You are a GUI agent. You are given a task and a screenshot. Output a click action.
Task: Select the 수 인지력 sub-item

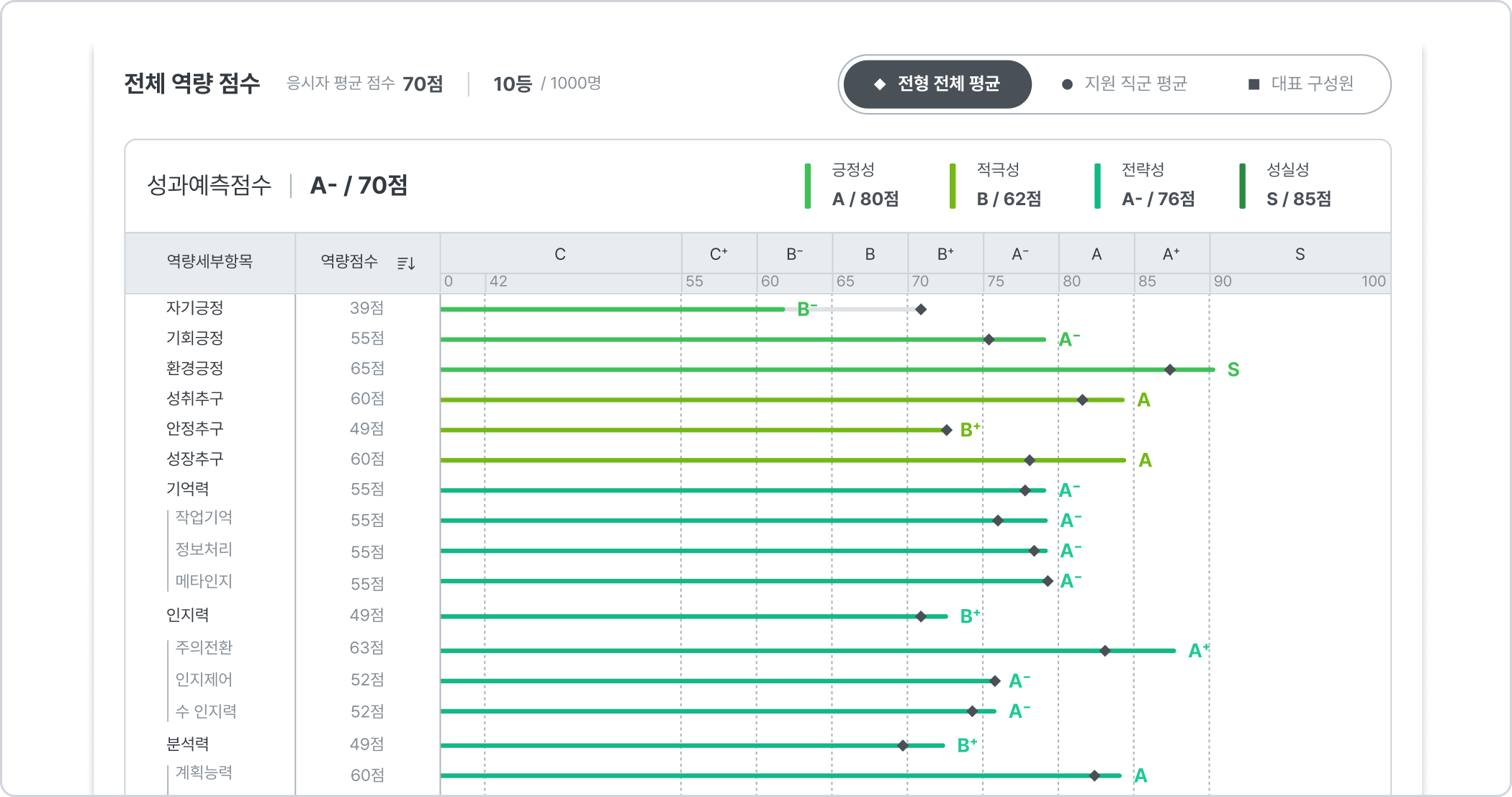pos(206,712)
